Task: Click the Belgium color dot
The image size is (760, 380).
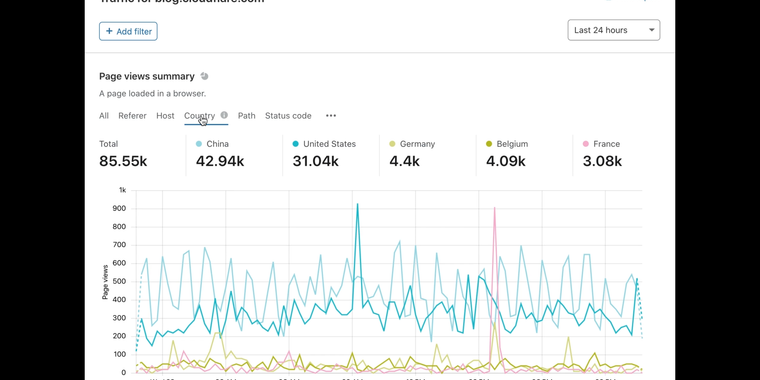Action: 489,144
